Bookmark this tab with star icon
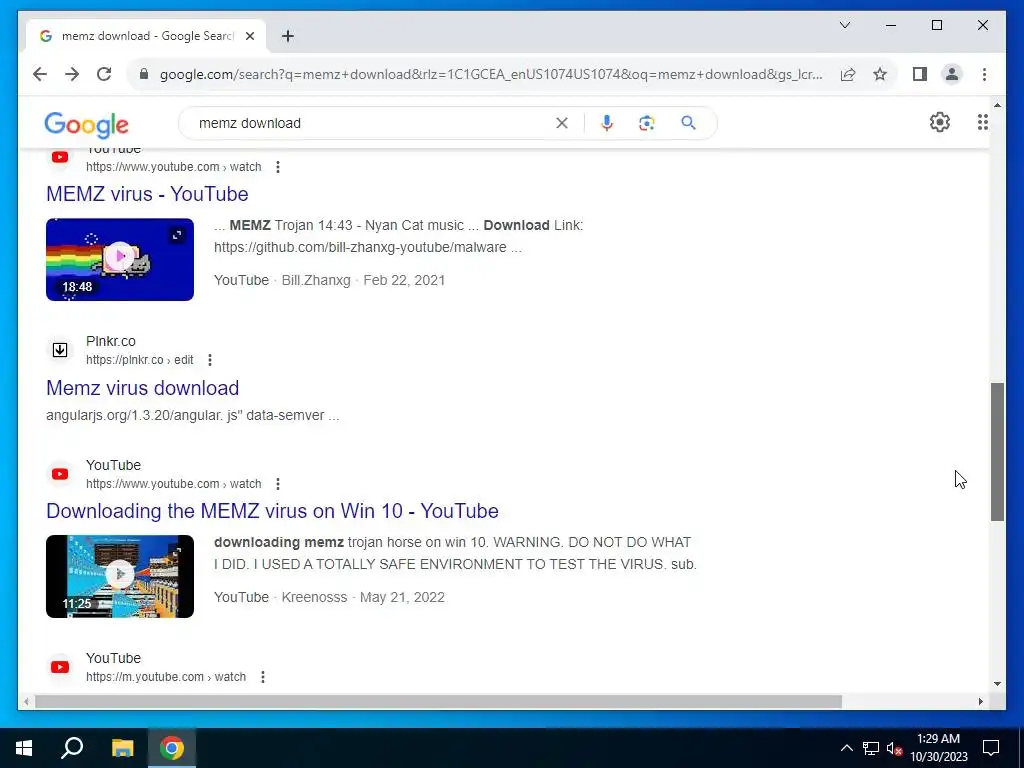 [x=880, y=74]
